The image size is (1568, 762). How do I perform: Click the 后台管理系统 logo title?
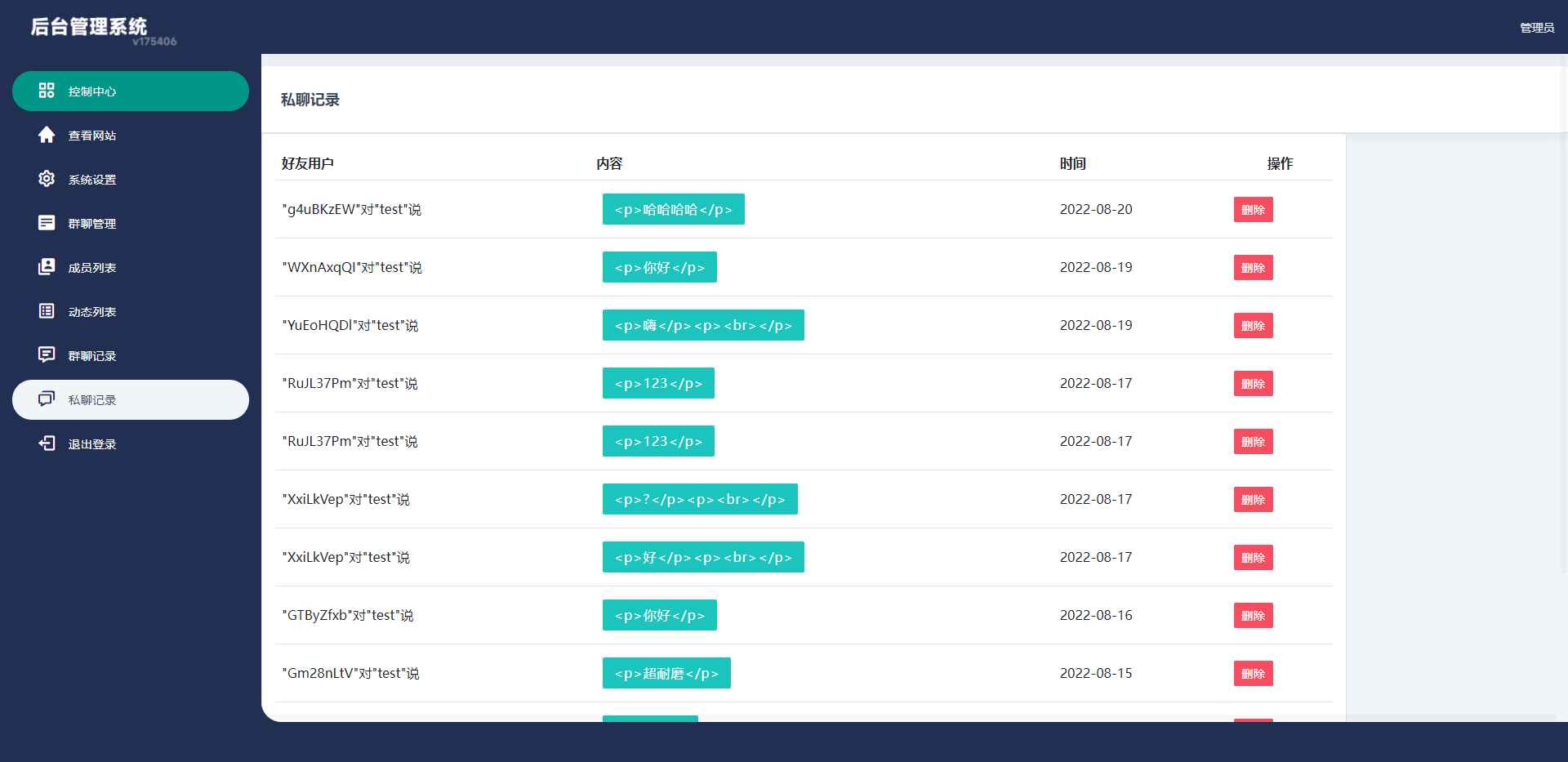[89, 26]
